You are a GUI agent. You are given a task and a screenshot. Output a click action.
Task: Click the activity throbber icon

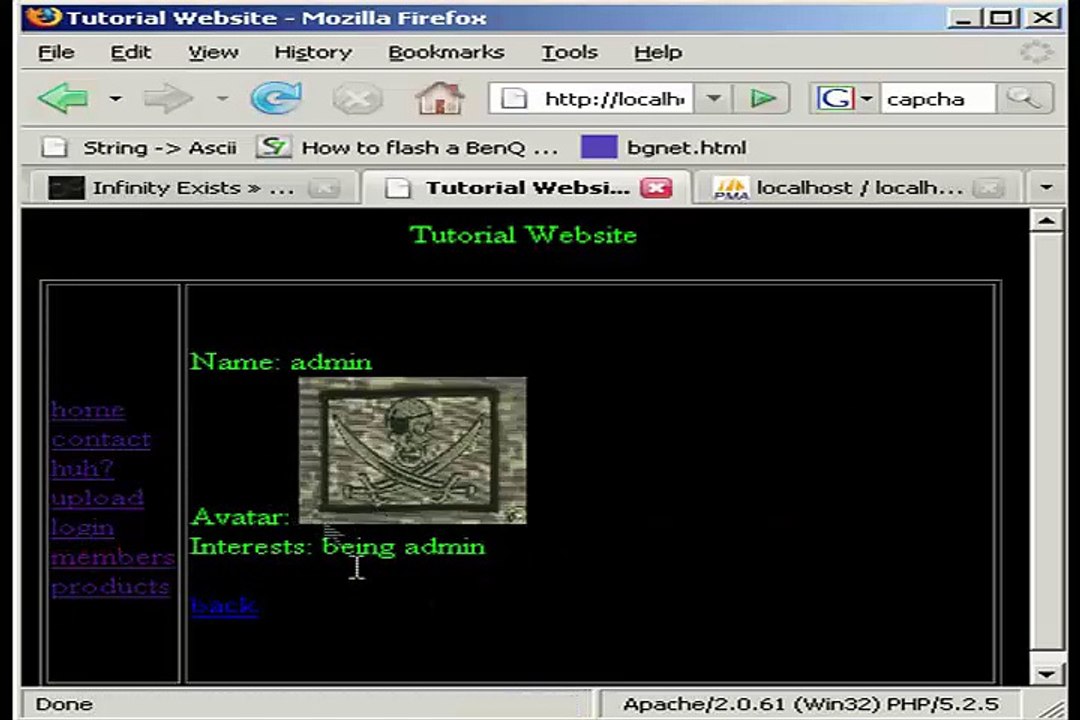pos(1036,52)
